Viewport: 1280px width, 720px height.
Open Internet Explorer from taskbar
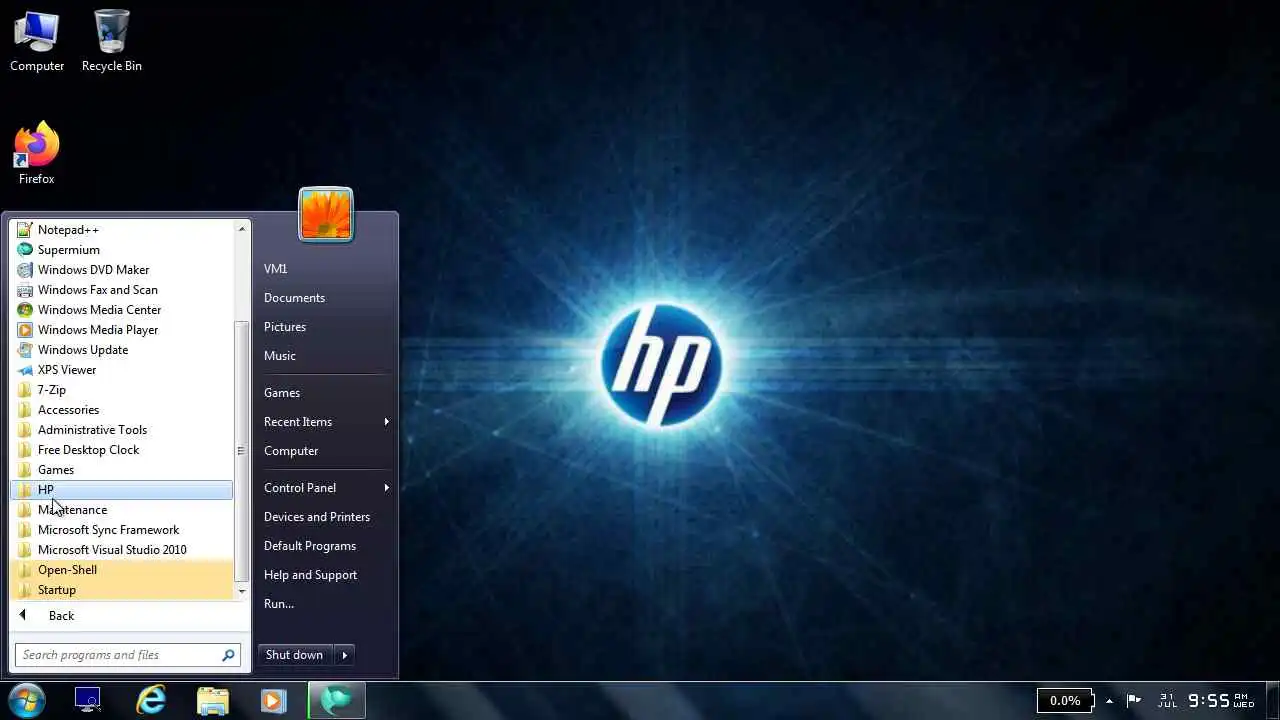[x=151, y=700]
